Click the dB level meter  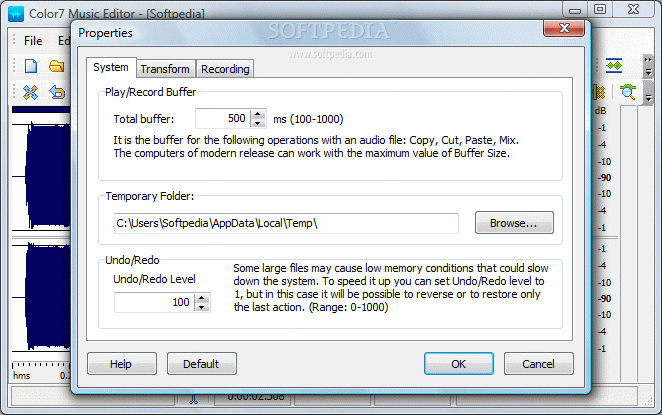(605, 230)
